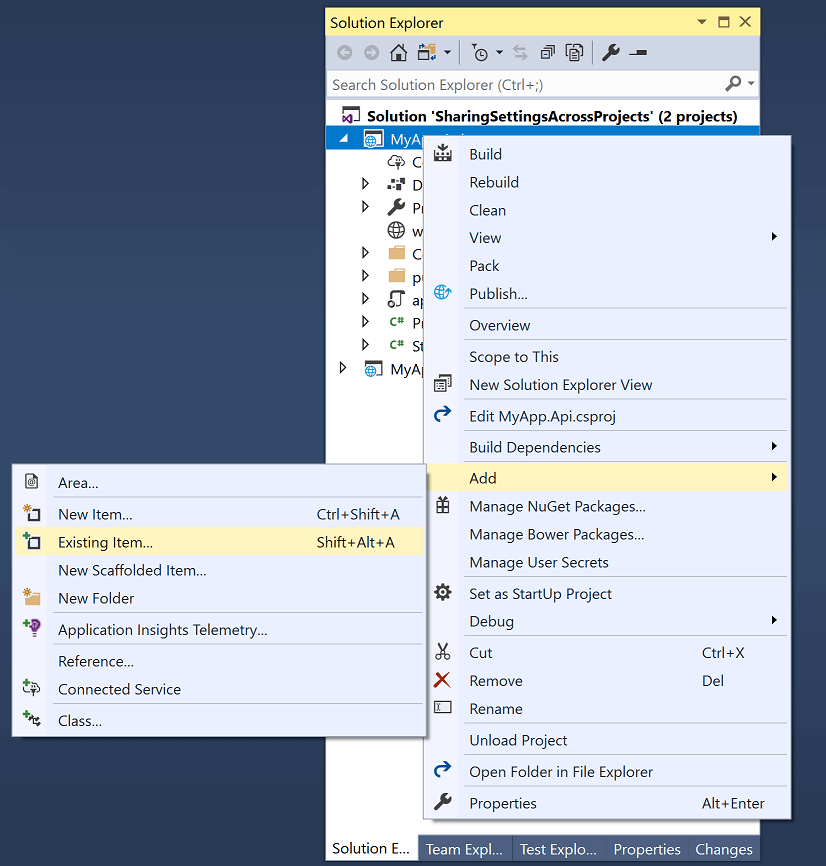Open the search options dropdown arrow
Viewport: 826px width, 866px height.
tap(751, 84)
